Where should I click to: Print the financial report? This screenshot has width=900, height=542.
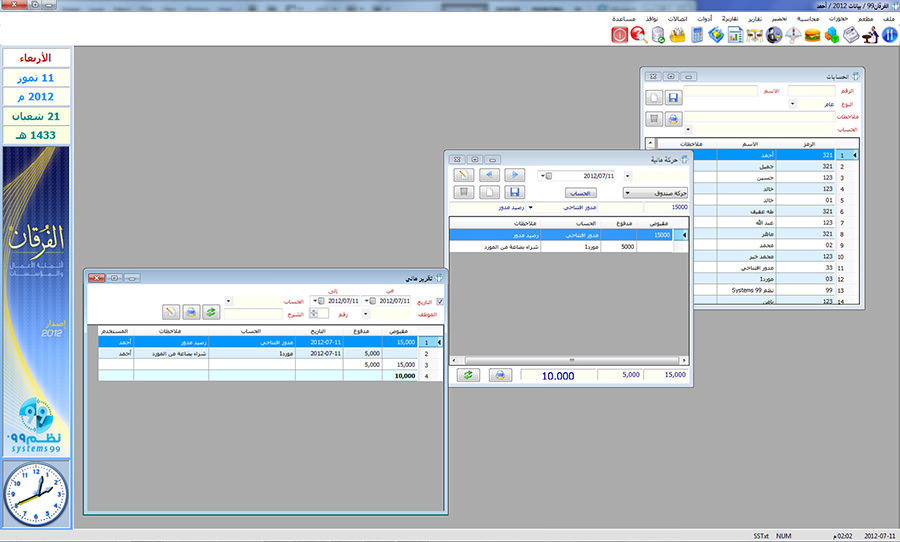[x=191, y=312]
